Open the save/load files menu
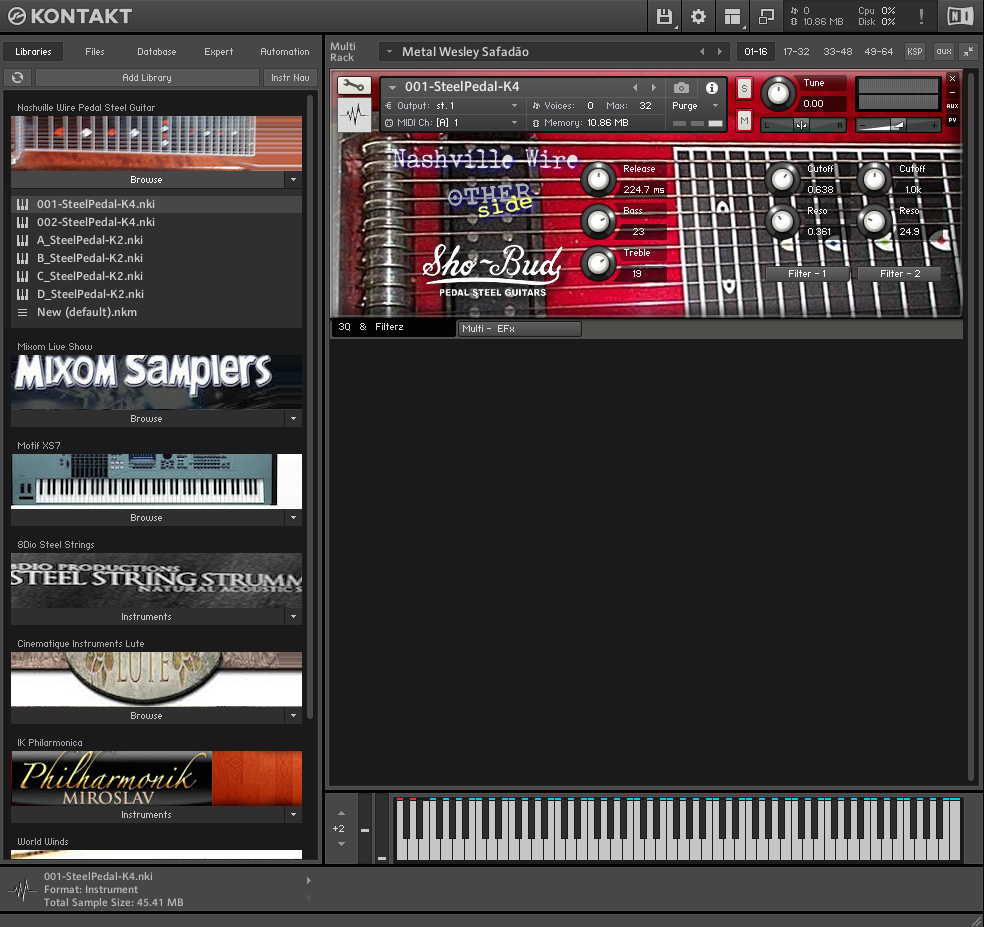The height and width of the screenshot is (927, 984). click(664, 16)
